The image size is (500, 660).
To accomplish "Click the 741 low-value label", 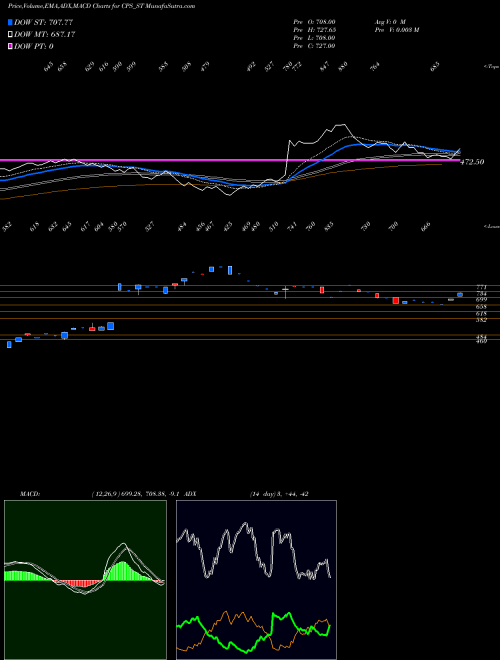I will coord(292,227).
